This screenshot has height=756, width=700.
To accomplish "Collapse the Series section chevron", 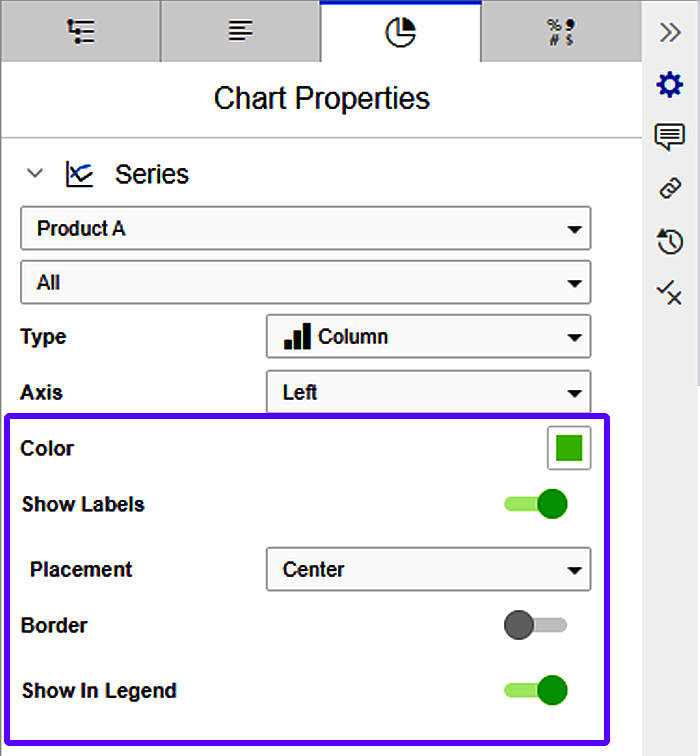I will (35, 174).
